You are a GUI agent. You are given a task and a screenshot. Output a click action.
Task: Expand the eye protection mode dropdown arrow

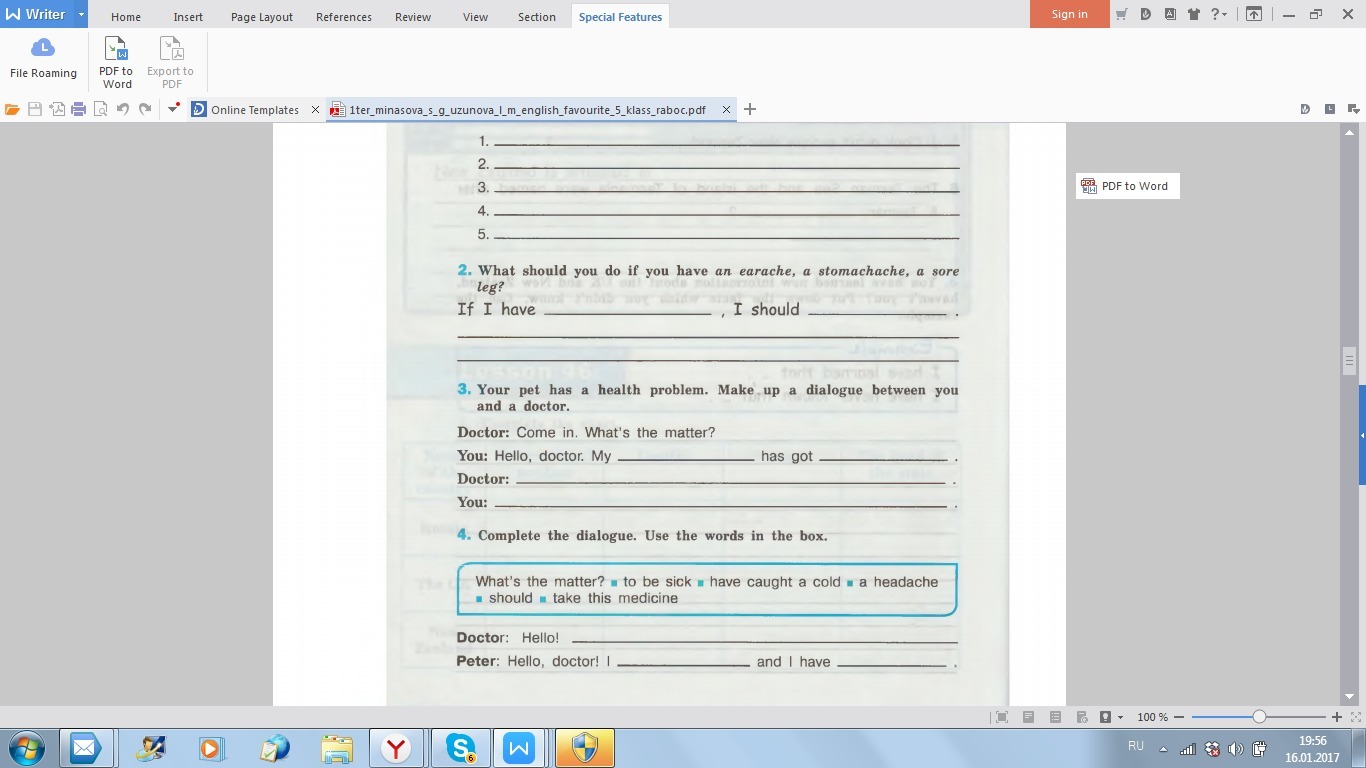click(x=1120, y=717)
